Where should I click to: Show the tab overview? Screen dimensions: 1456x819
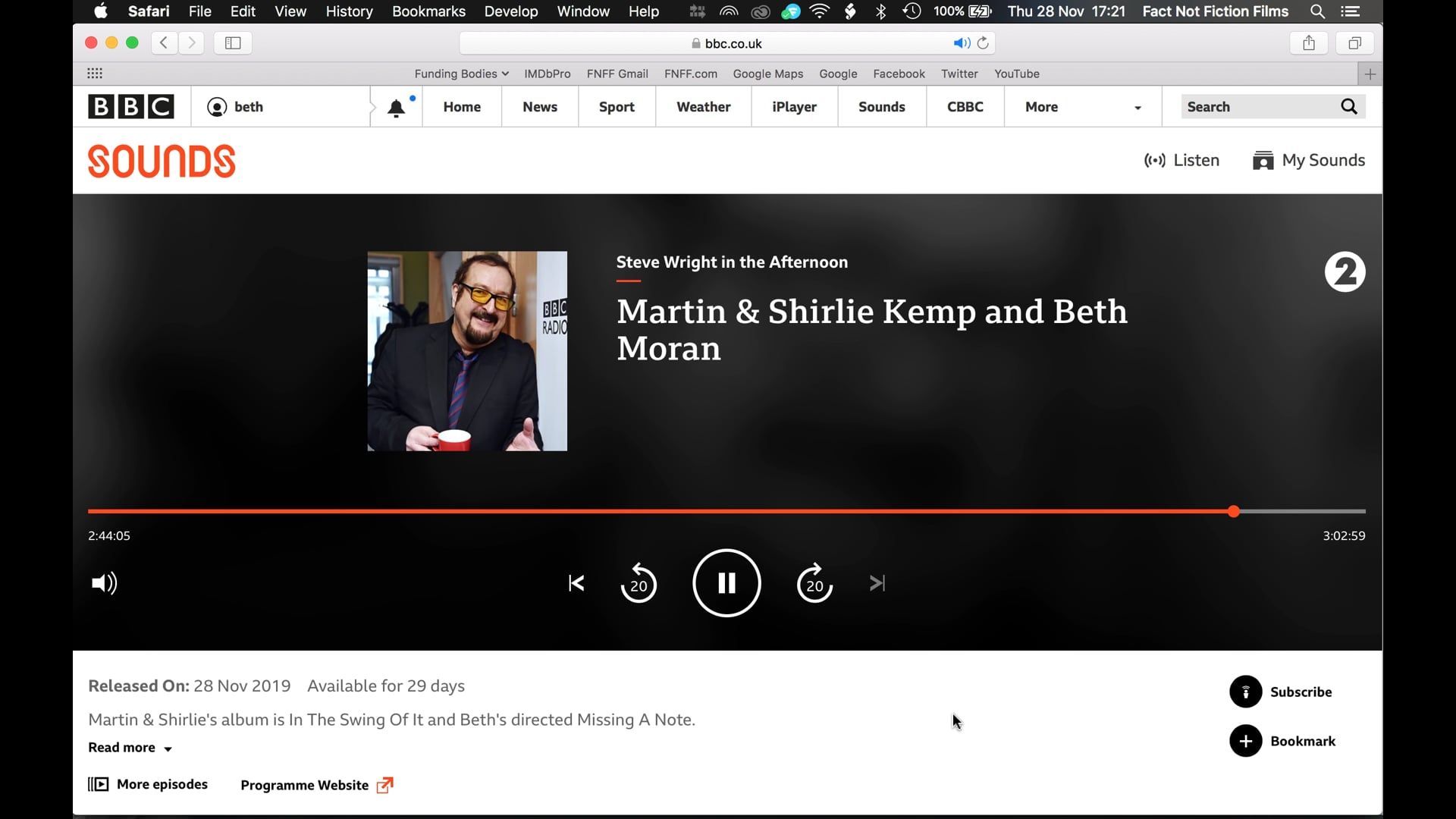pyautogui.click(x=1354, y=43)
